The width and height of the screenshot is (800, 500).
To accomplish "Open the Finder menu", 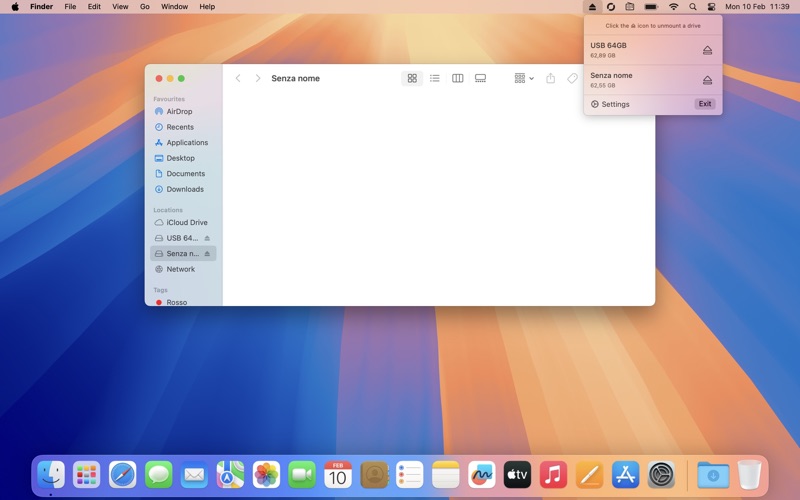I will 41,7.
